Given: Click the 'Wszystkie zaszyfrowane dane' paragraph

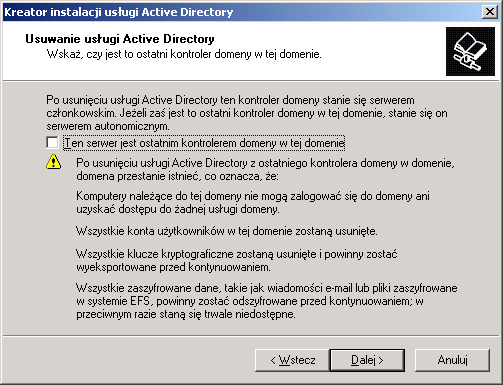Looking at the screenshot, I should click(267, 301).
